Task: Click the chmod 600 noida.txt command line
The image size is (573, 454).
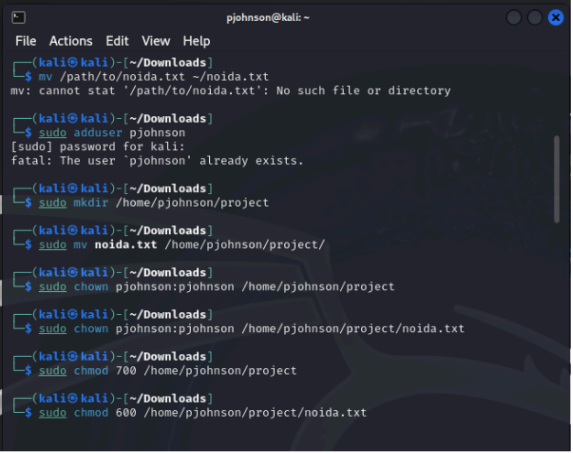Action: click(203, 413)
